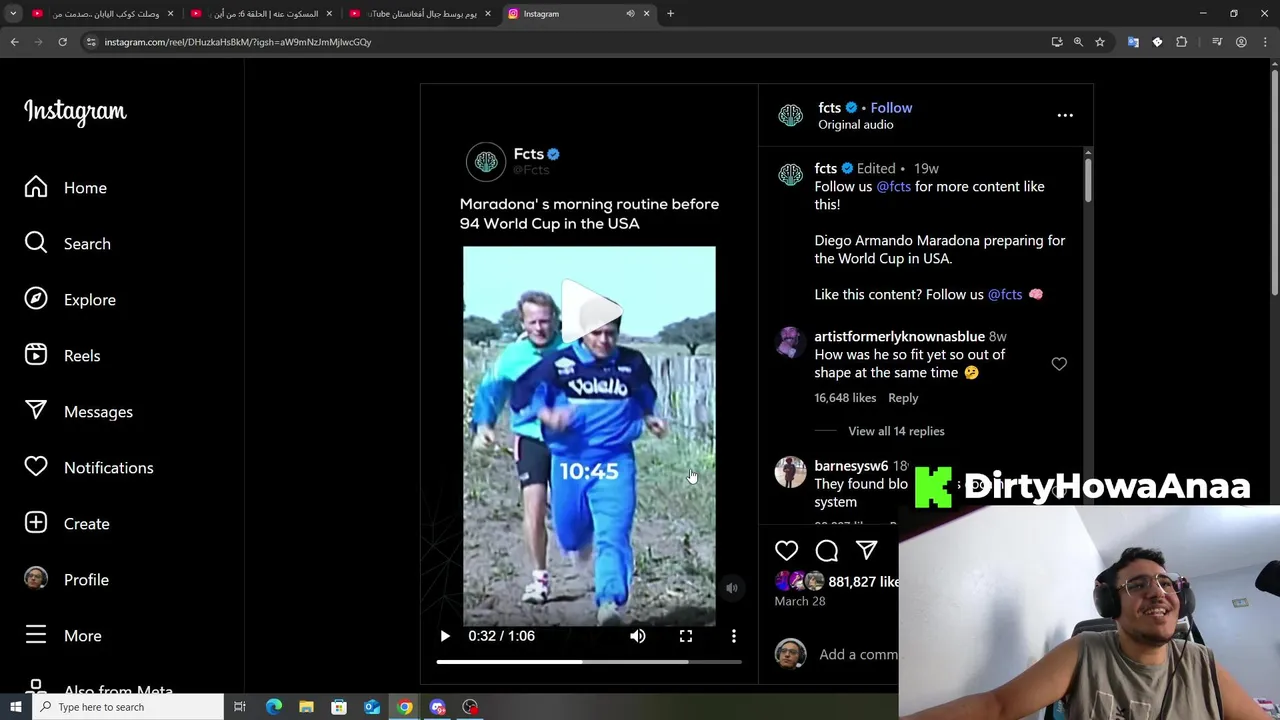Open barnesysw6's profile avatar
Viewport: 1280px width, 720px height.
pyautogui.click(x=790, y=472)
